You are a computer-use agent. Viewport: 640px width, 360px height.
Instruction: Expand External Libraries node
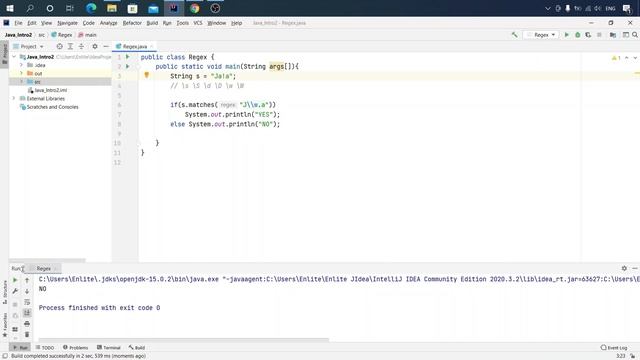(x=14, y=98)
